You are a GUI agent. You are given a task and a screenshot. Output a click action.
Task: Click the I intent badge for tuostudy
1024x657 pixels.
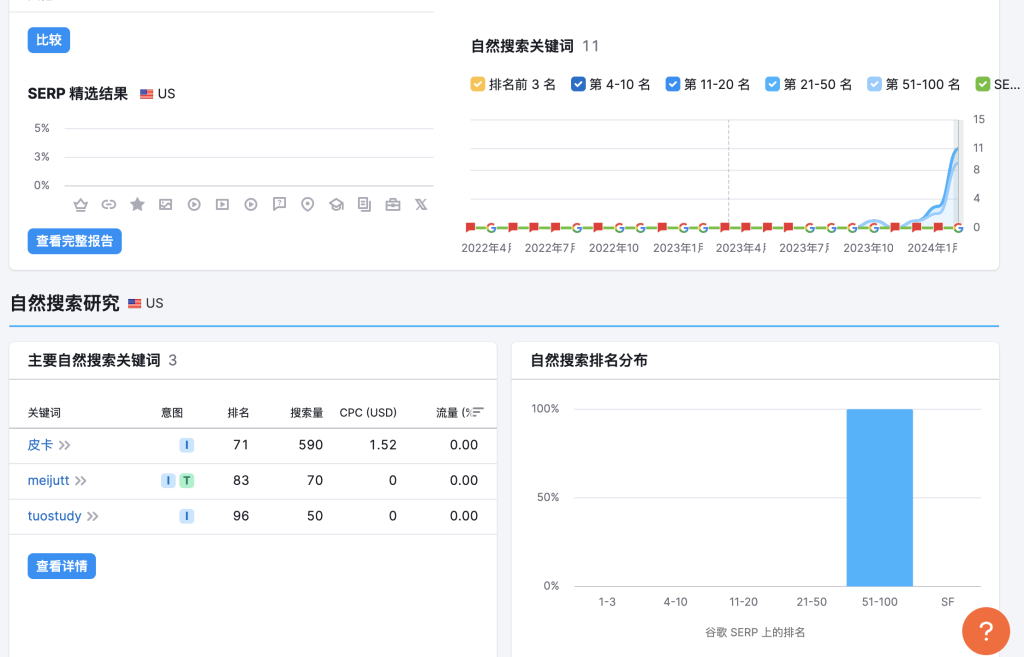187,516
